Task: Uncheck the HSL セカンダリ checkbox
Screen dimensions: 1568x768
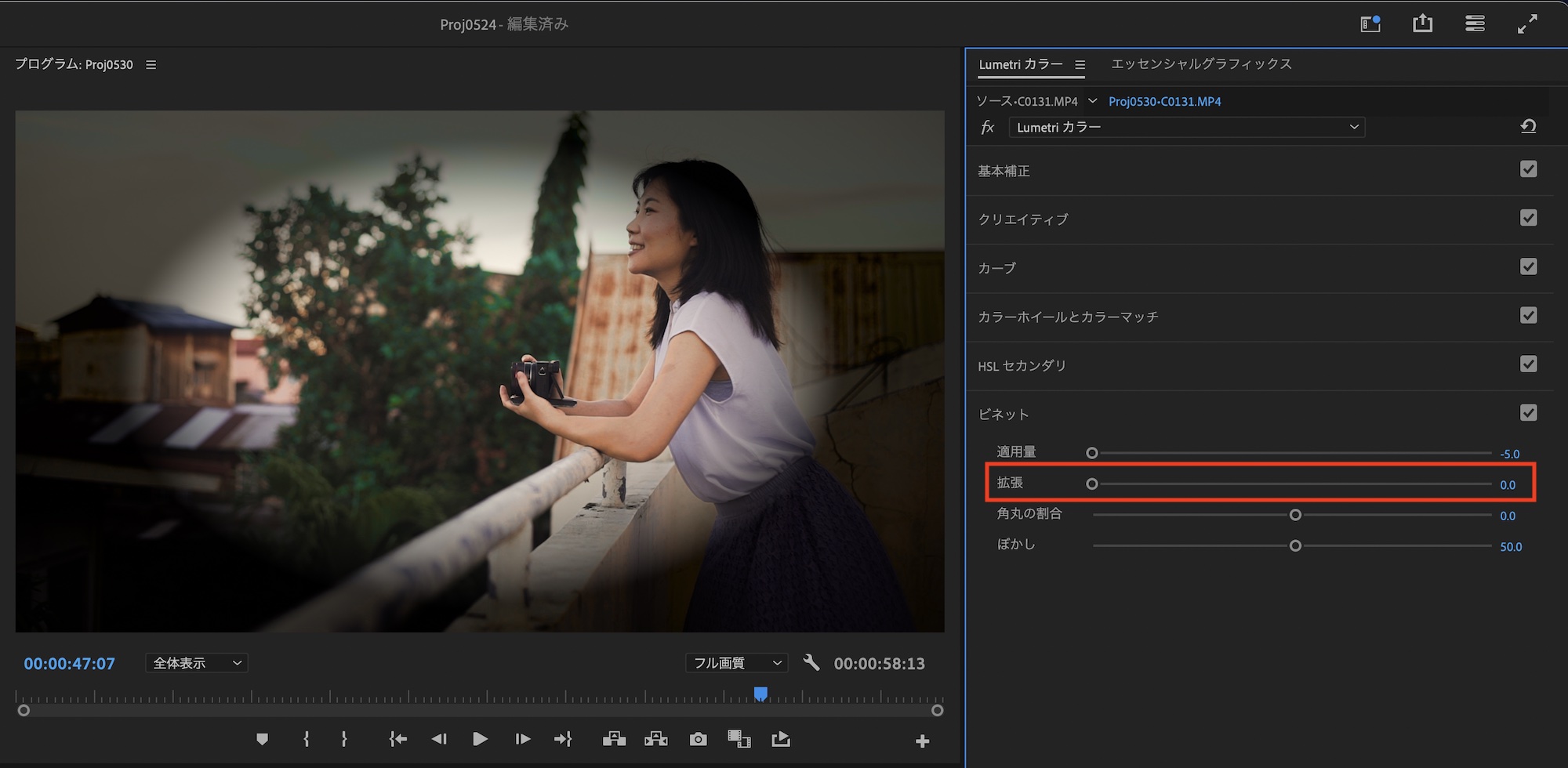Action: [1529, 364]
